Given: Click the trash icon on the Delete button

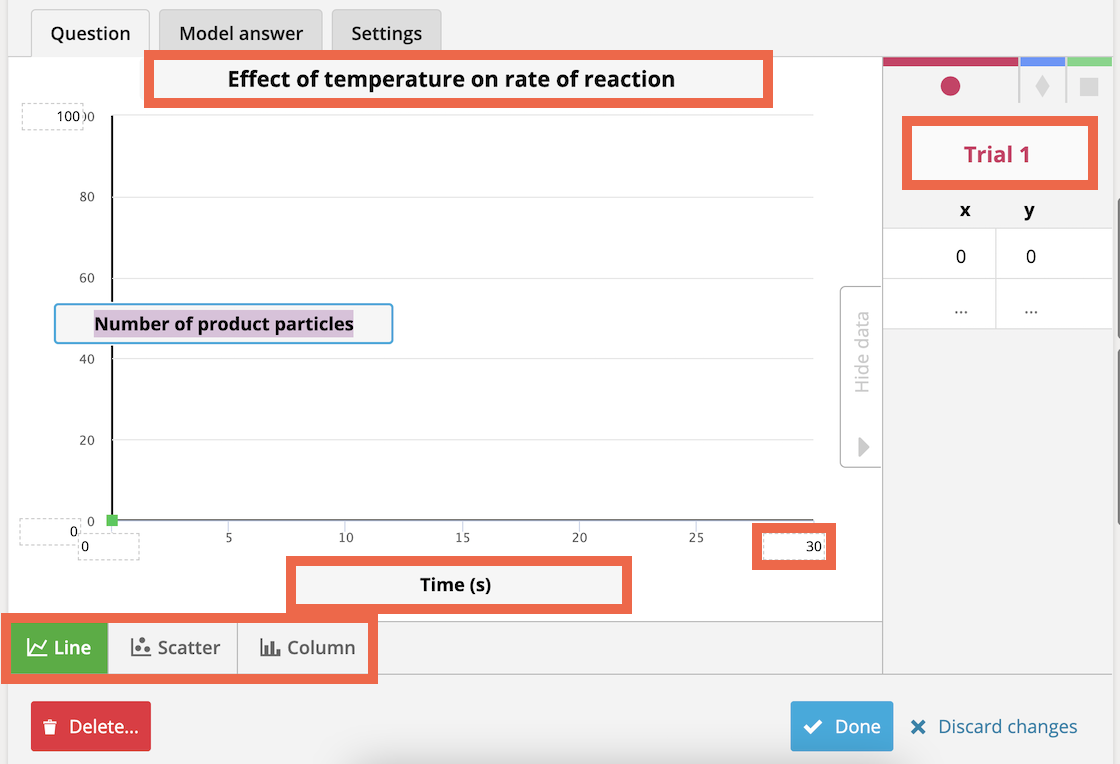Looking at the screenshot, I should click(x=51, y=726).
